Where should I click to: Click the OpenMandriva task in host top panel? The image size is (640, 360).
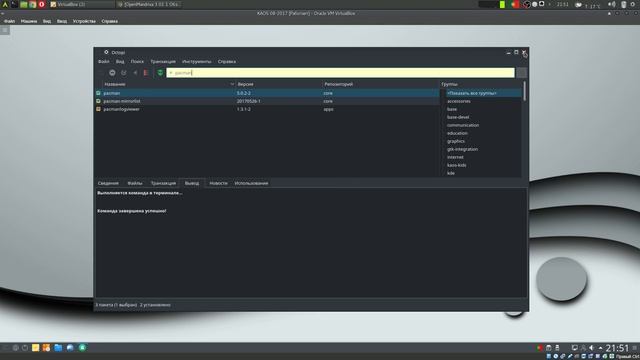(149, 4)
